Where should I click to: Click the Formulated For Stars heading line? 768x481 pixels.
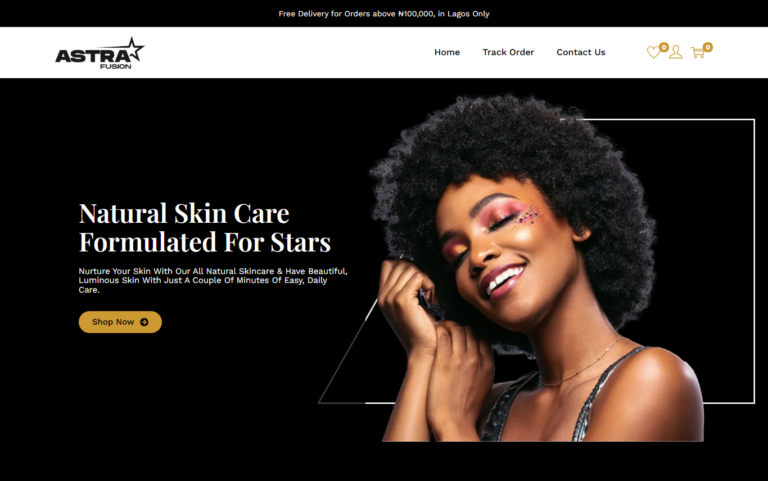tap(205, 242)
